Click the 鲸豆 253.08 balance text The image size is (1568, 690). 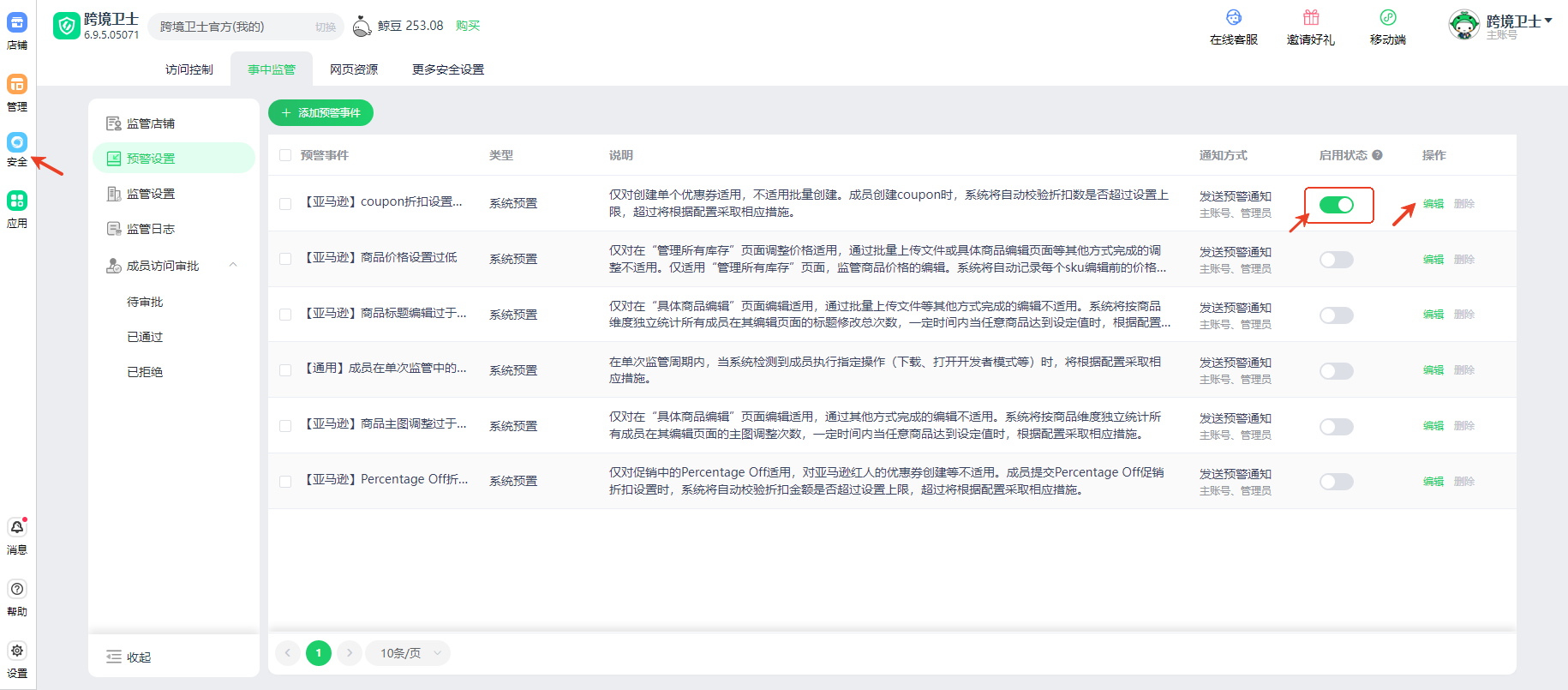click(x=410, y=26)
